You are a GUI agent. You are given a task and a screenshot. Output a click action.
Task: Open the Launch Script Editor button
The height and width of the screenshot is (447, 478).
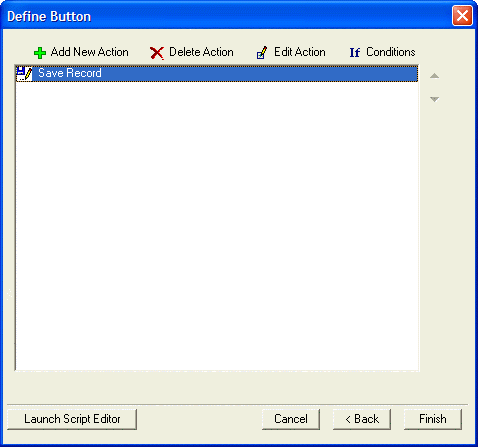click(x=72, y=419)
